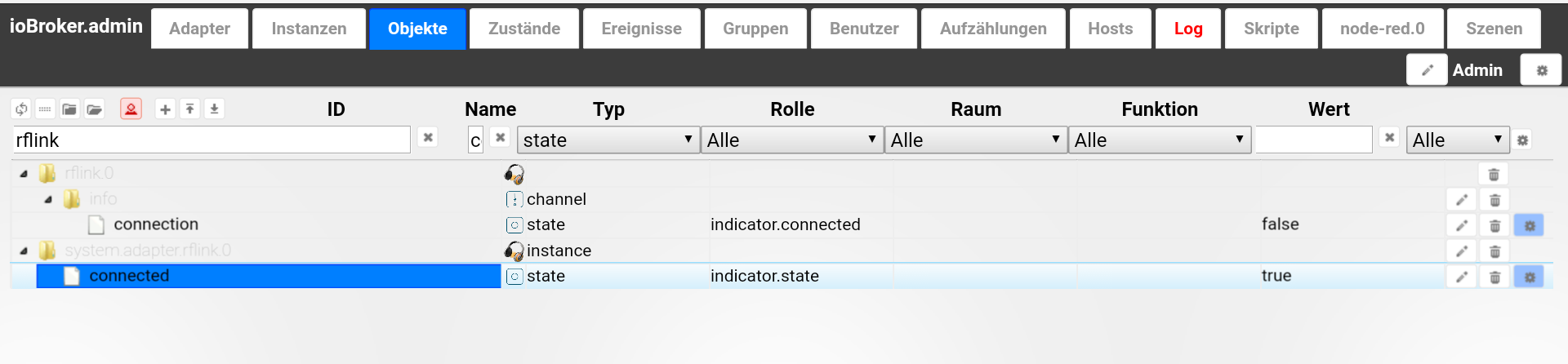
Task: Collapse all nodes with the closed folder icon
Action: [x=69, y=109]
